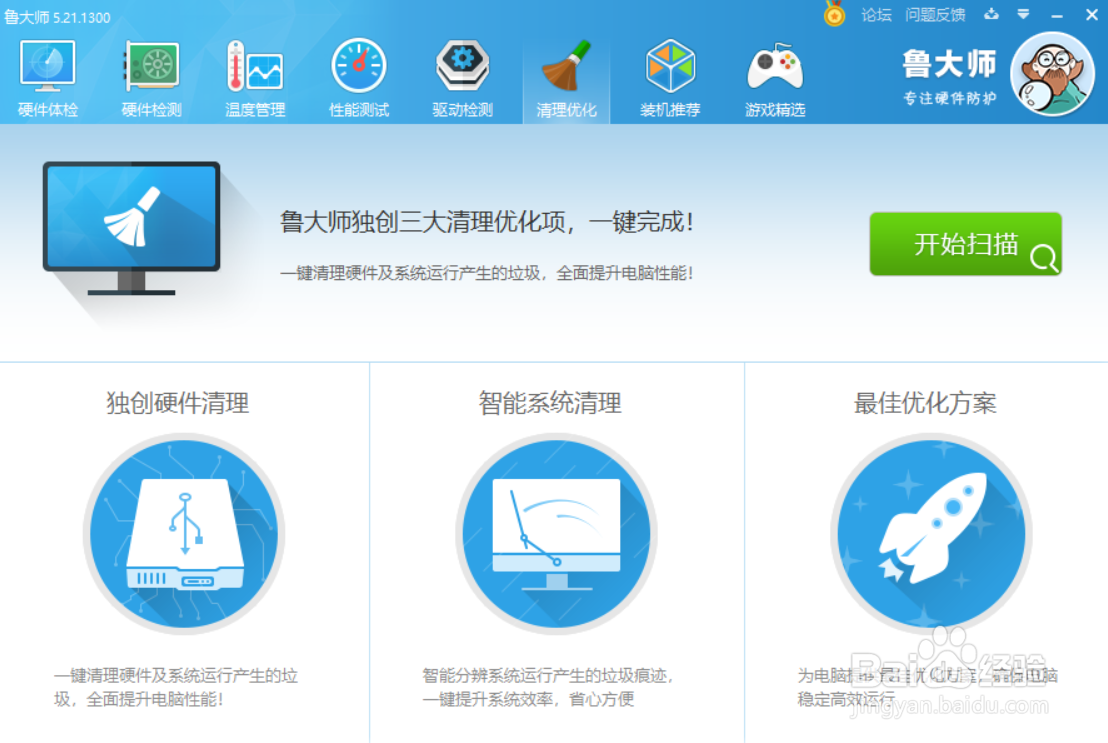Open the main menu dropdown arrow
The width and height of the screenshot is (1108, 743).
point(1023,14)
